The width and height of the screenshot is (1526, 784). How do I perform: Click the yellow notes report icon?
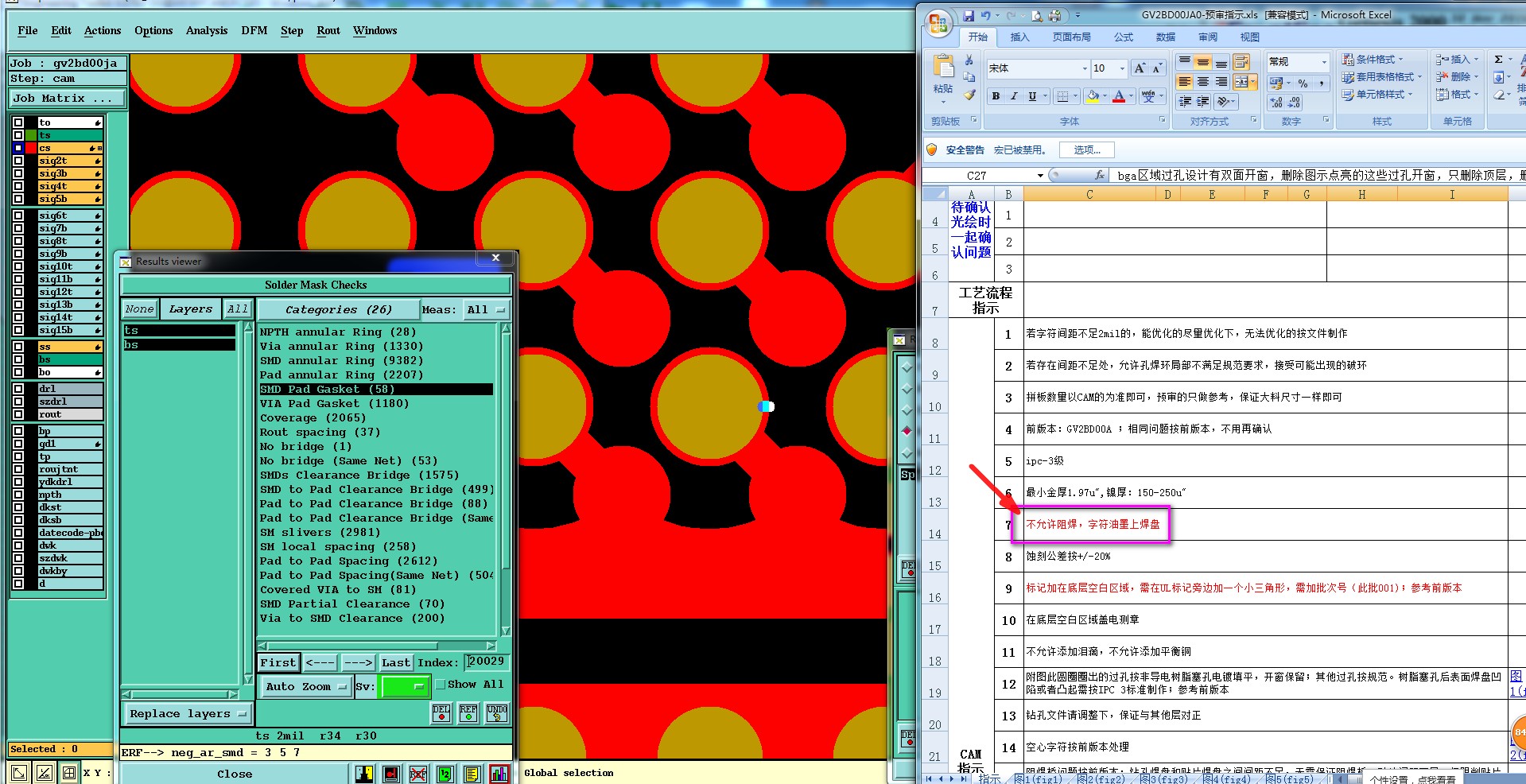[x=472, y=773]
